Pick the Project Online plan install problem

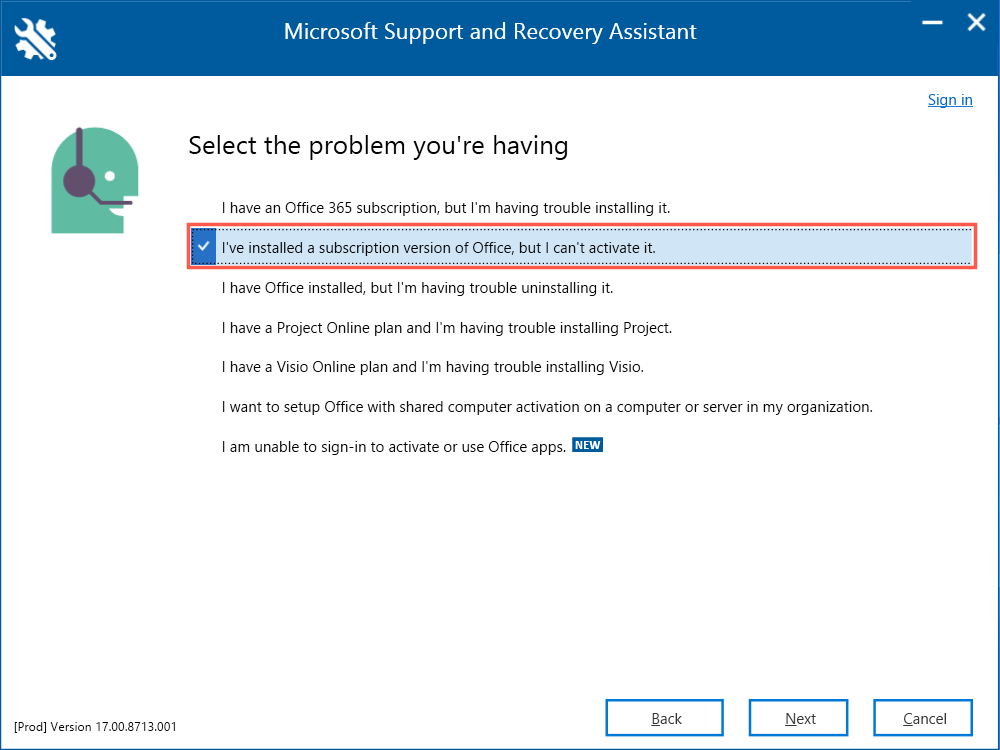(x=446, y=328)
